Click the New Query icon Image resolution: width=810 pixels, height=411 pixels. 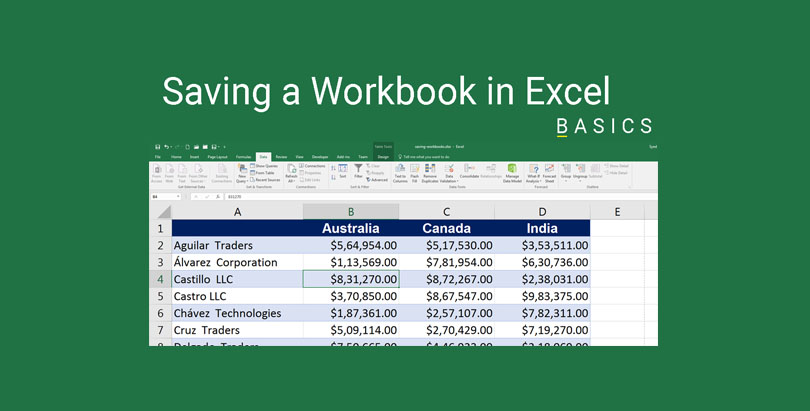click(242, 169)
